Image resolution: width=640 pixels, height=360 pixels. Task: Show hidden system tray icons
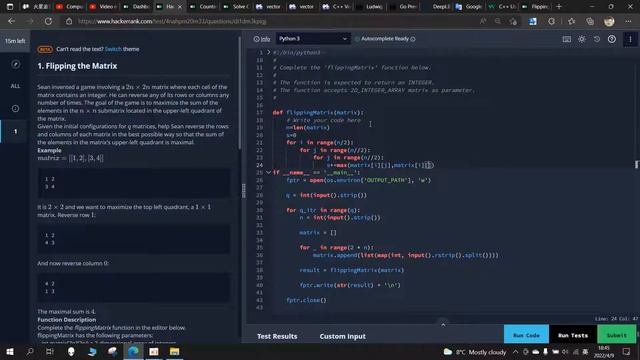click(x=516, y=352)
